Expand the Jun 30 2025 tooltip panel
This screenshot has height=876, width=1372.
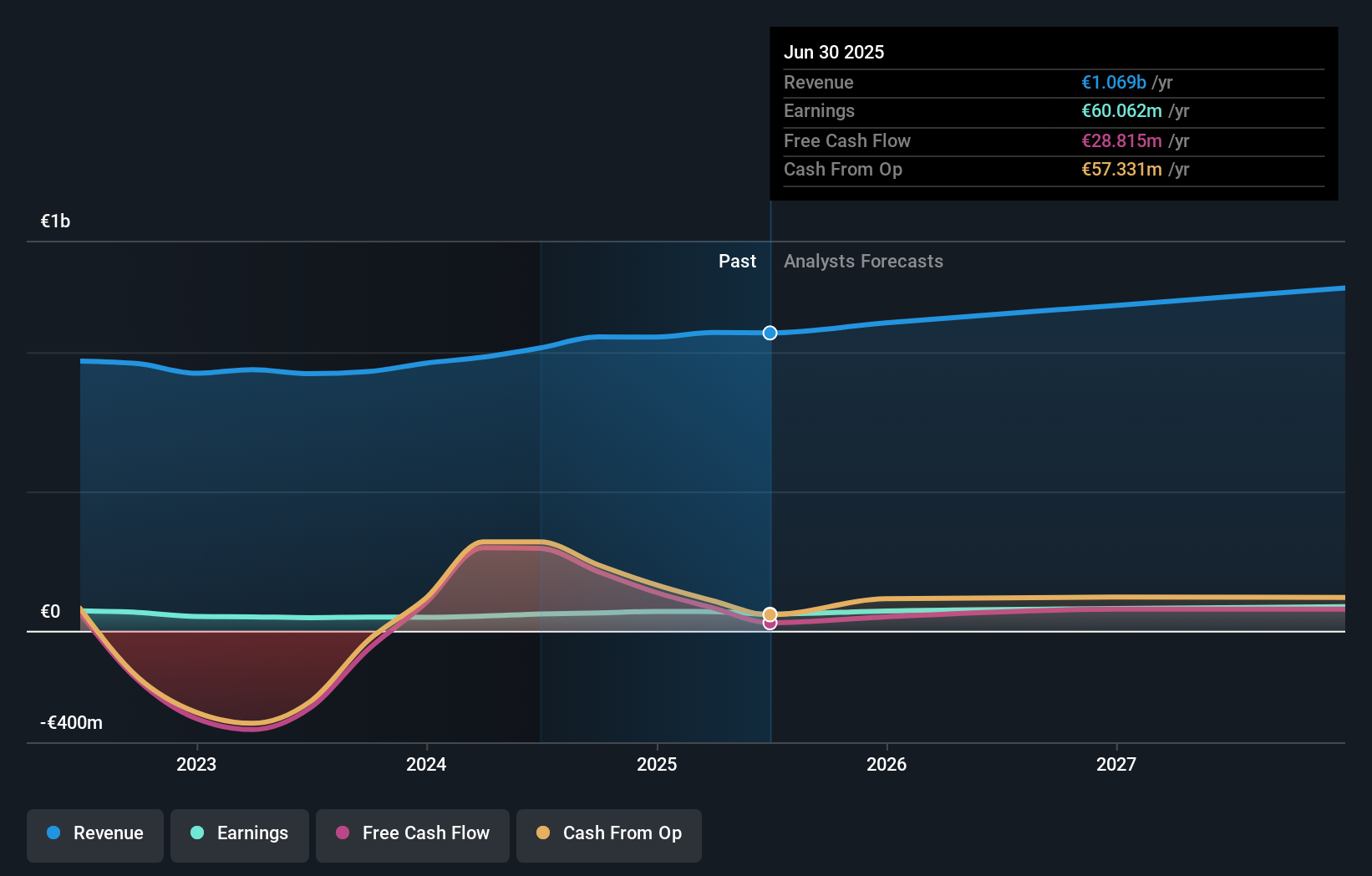click(x=834, y=52)
